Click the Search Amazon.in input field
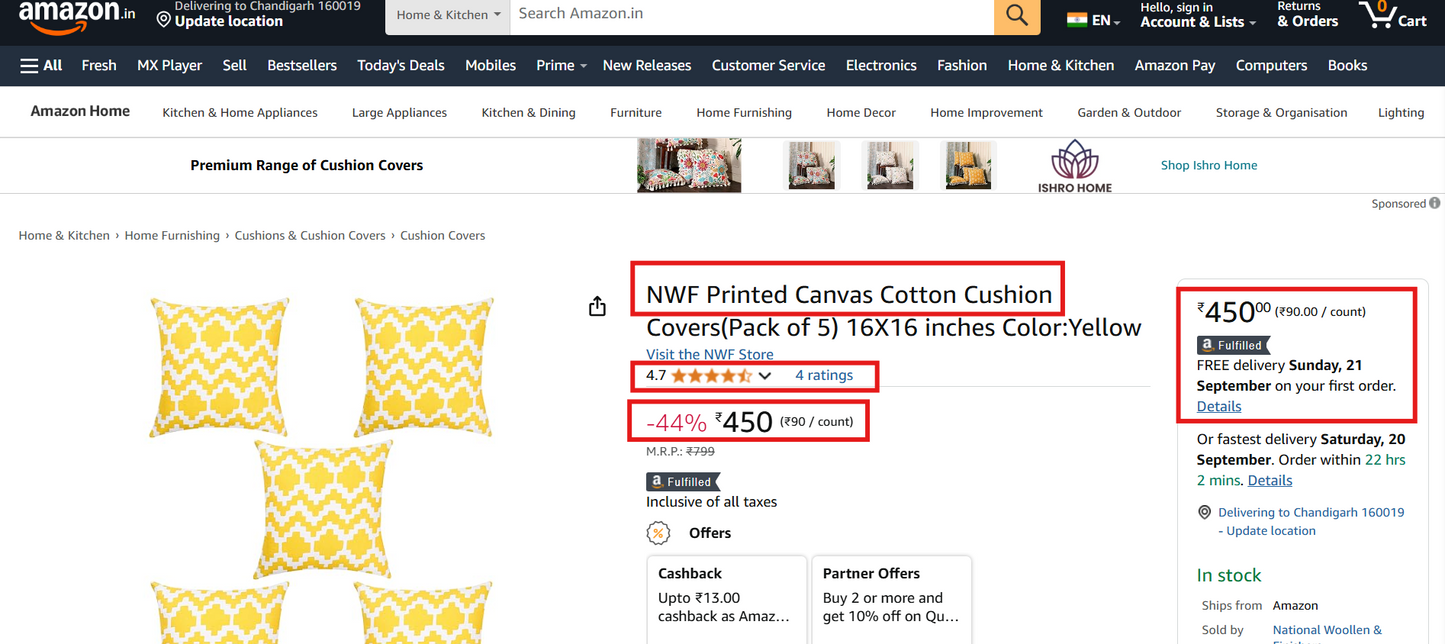1445x644 pixels. (x=751, y=14)
